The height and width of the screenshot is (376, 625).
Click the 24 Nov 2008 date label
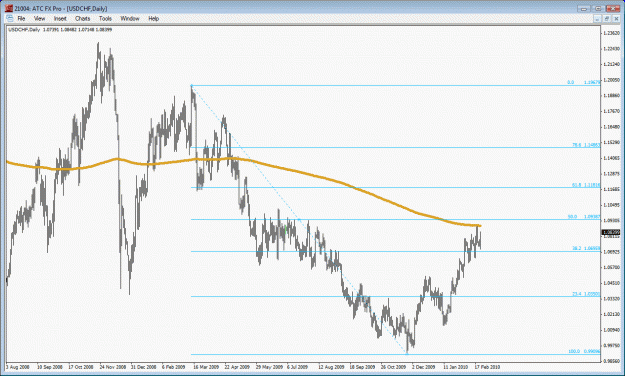[x=112, y=366]
